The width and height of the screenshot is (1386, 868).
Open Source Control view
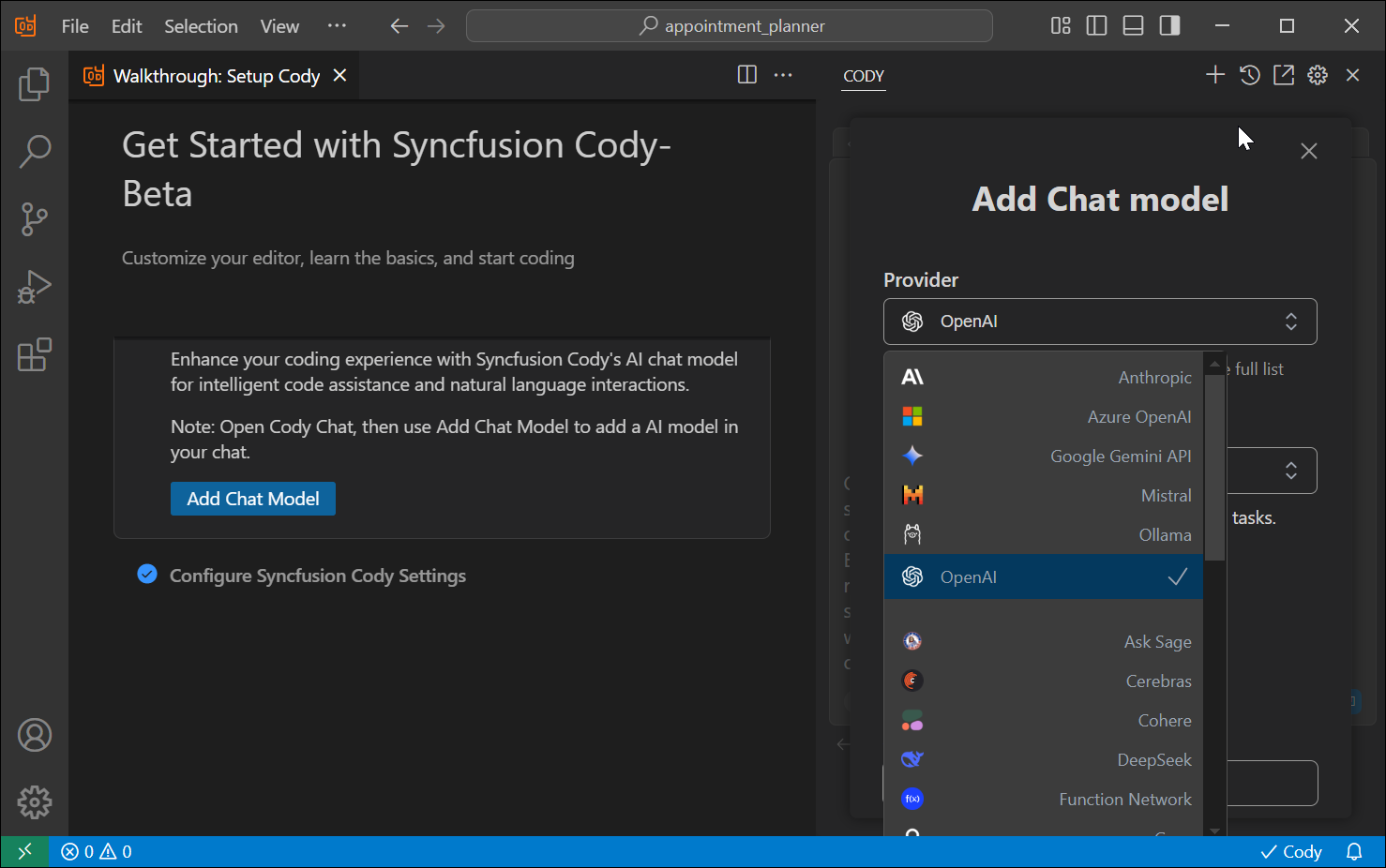[x=35, y=219]
